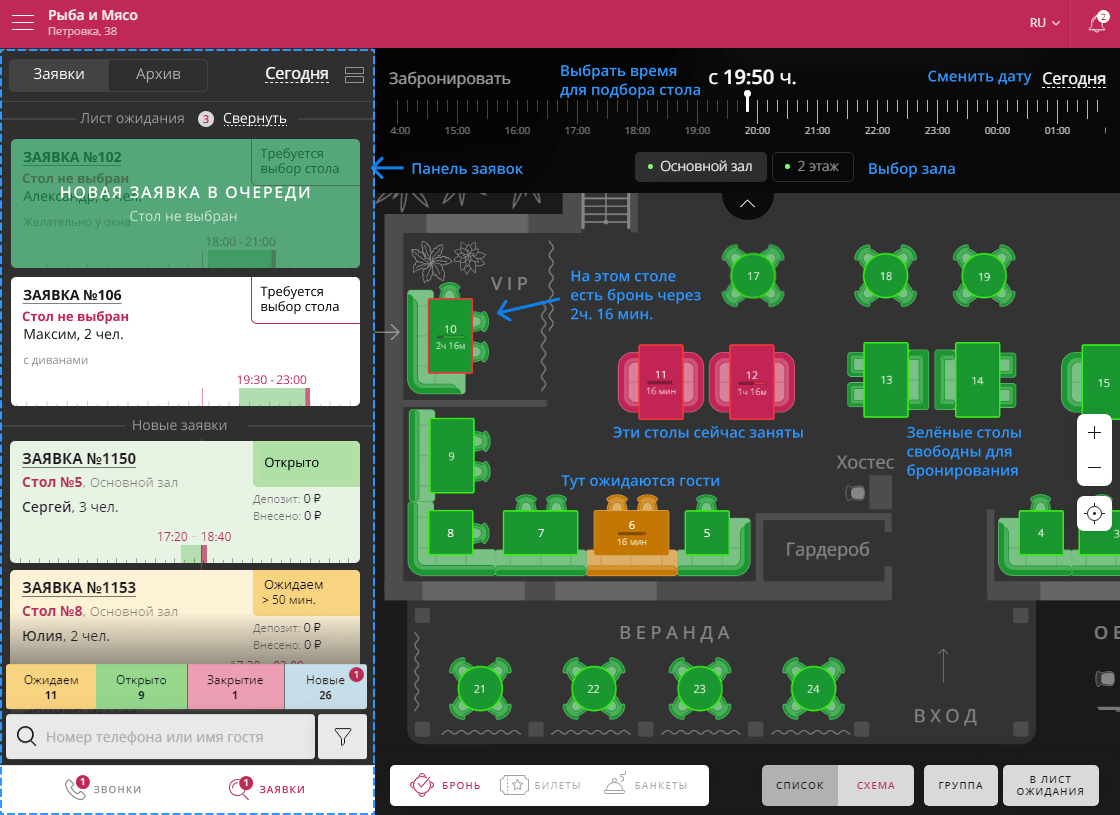Choose the Билеты mode
1120x815 pixels.
coord(540,785)
